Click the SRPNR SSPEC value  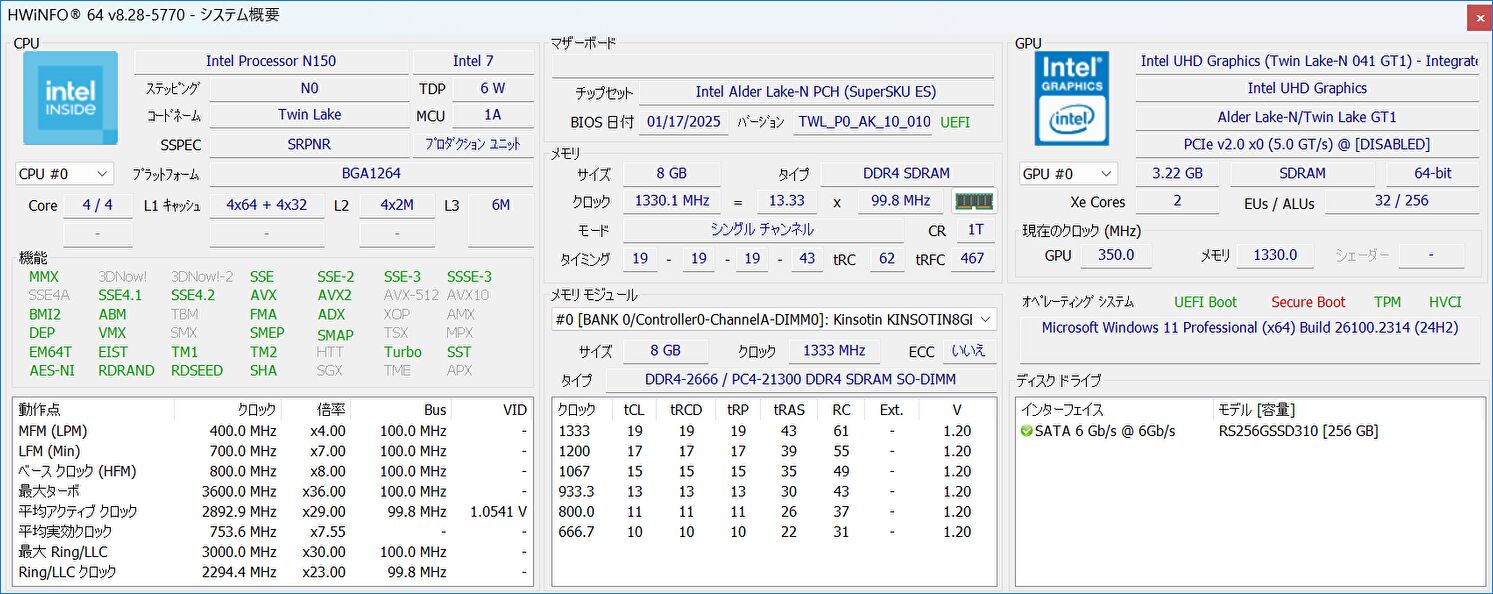tap(309, 144)
